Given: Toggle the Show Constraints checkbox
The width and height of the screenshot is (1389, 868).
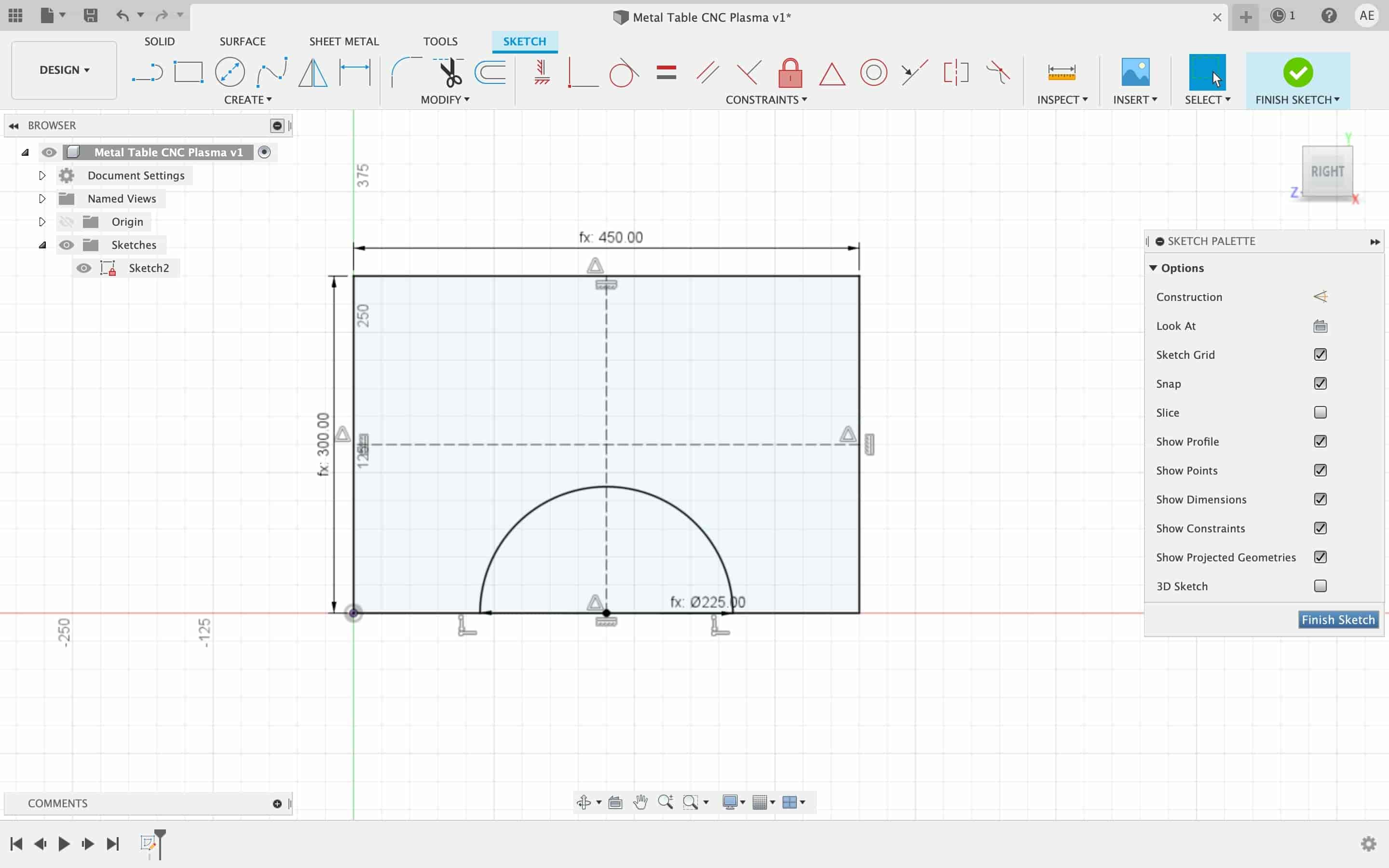Looking at the screenshot, I should tap(1320, 528).
